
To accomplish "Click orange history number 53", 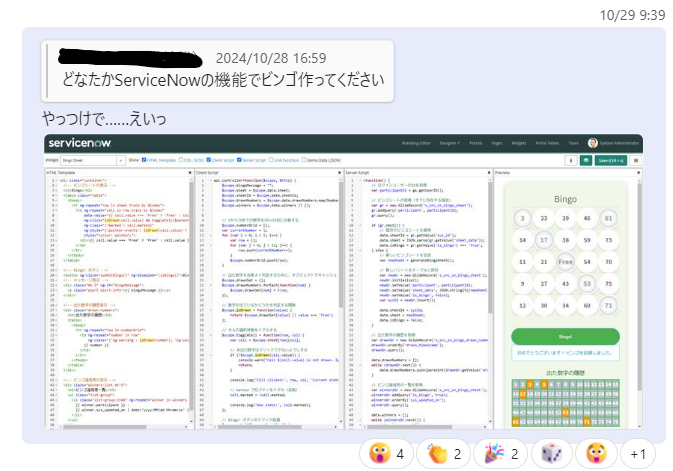I will [565, 413].
